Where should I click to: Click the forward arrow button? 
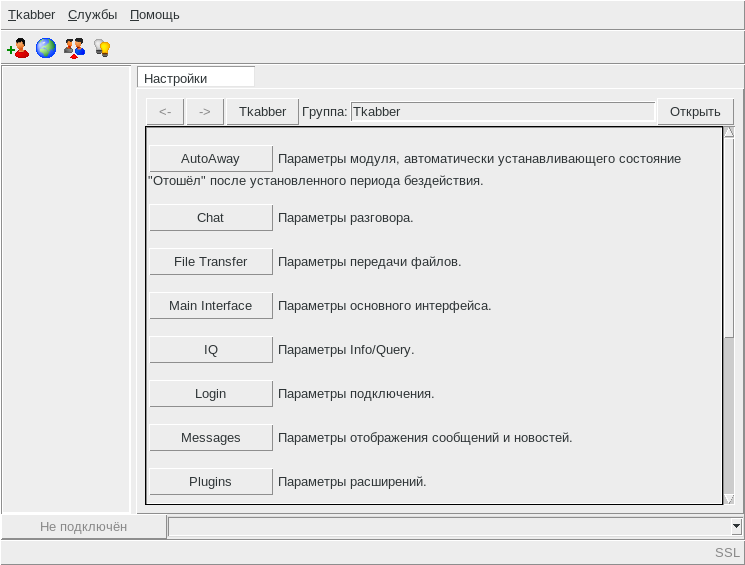[205, 112]
